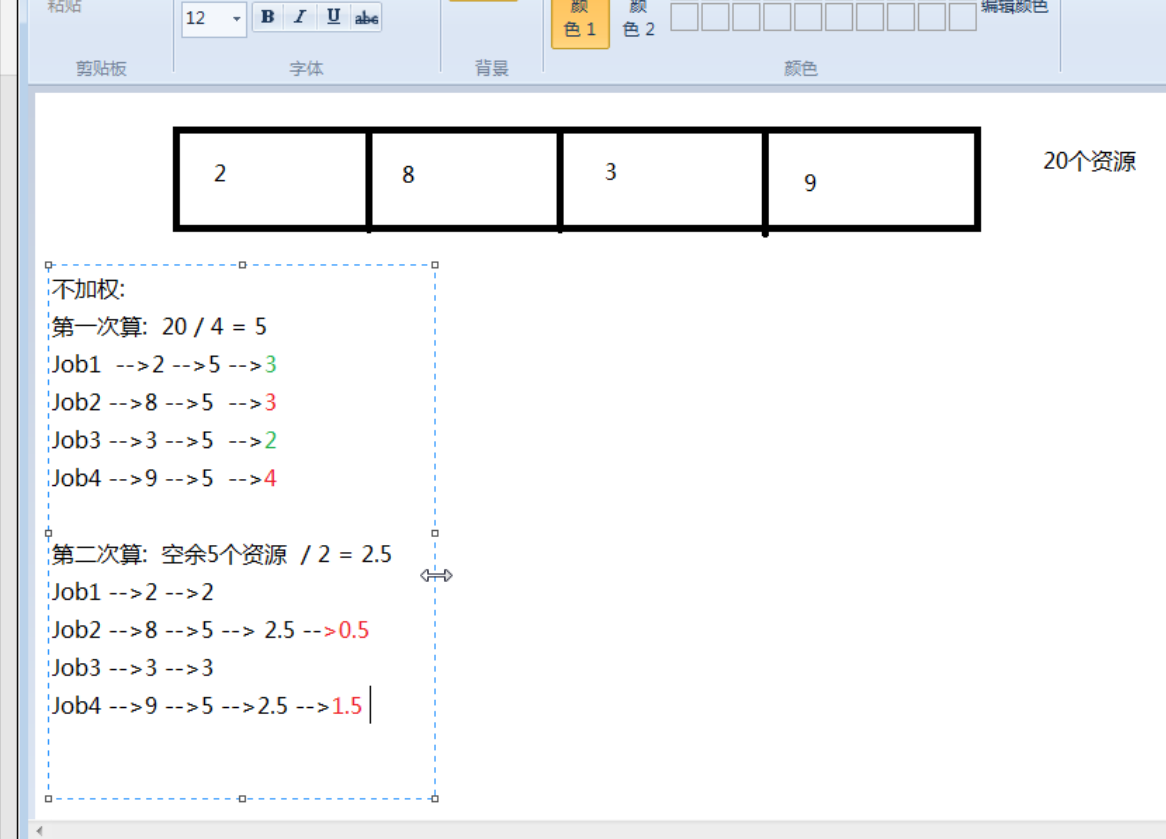1166x839 pixels.
Task: Pick the first empty custom color swatch
Action: click(x=684, y=17)
